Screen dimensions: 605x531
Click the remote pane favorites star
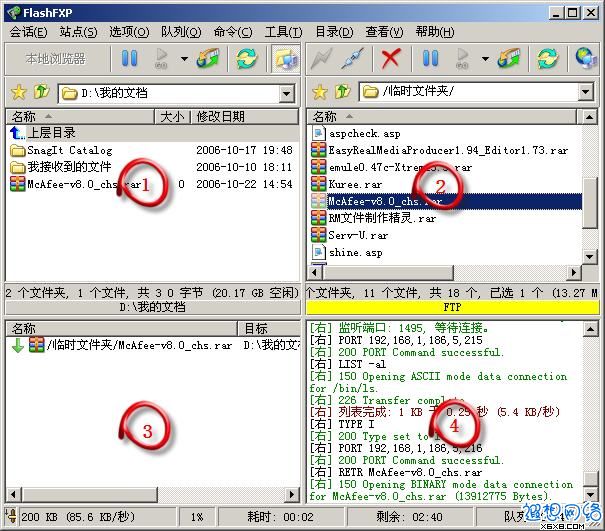coord(319,92)
